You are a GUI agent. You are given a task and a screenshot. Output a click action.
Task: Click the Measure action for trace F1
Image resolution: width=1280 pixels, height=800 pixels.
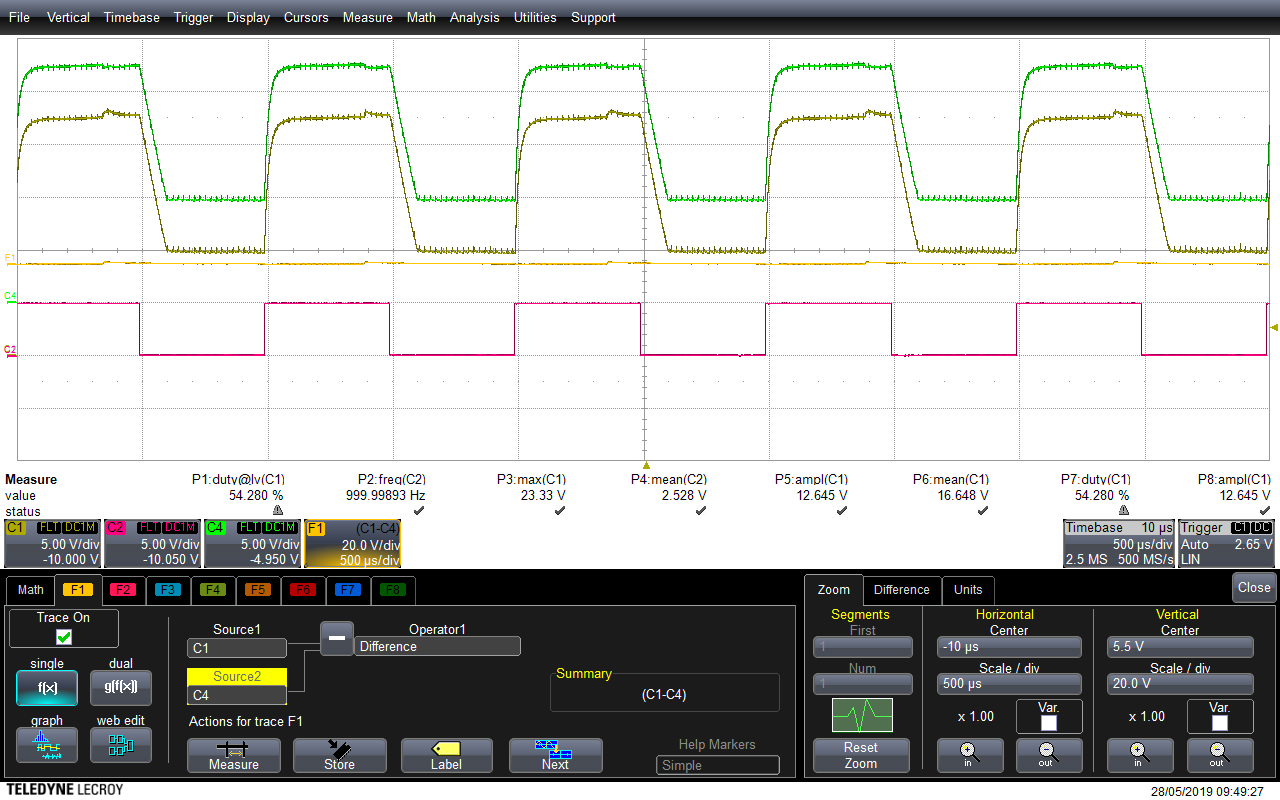234,755
